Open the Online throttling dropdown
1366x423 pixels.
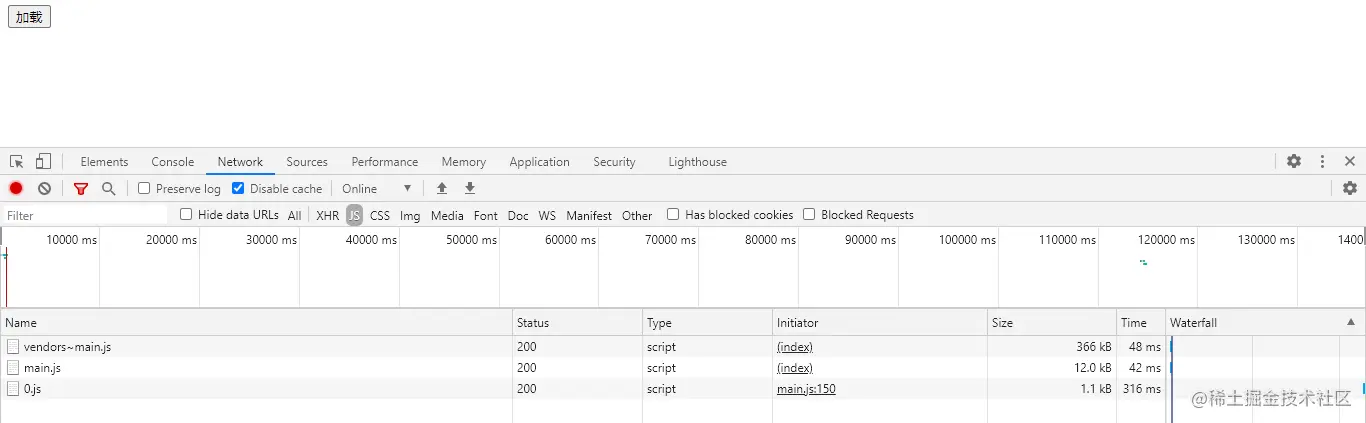click(x=377, y=188)
